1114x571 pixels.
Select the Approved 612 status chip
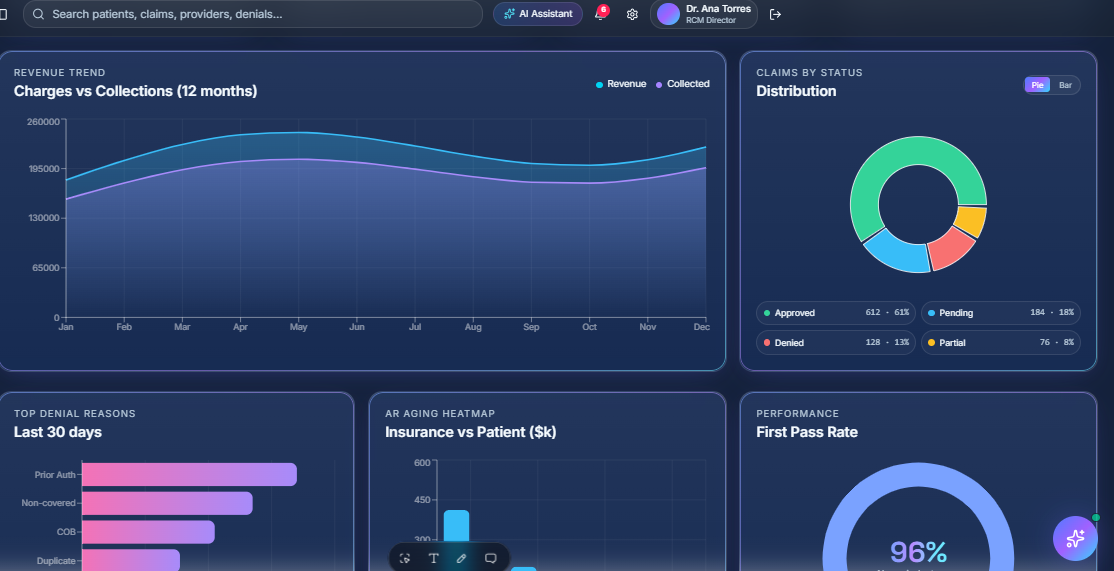click(x=836, y=312)
